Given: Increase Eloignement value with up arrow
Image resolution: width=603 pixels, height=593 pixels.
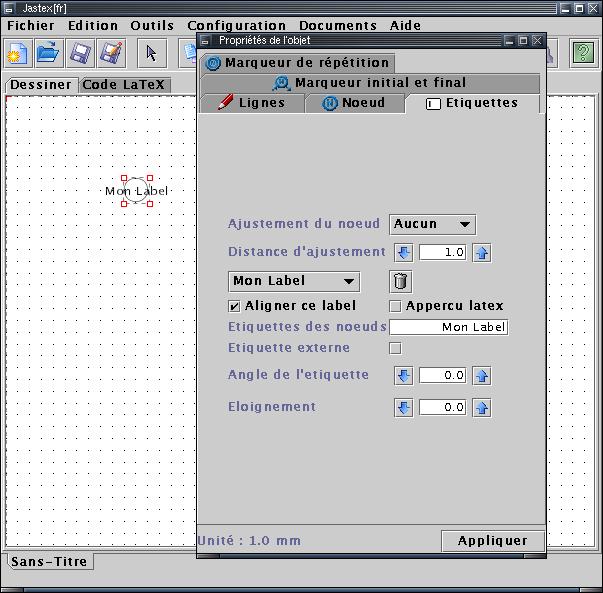Looking at the screenshot, I should (482, 408).
